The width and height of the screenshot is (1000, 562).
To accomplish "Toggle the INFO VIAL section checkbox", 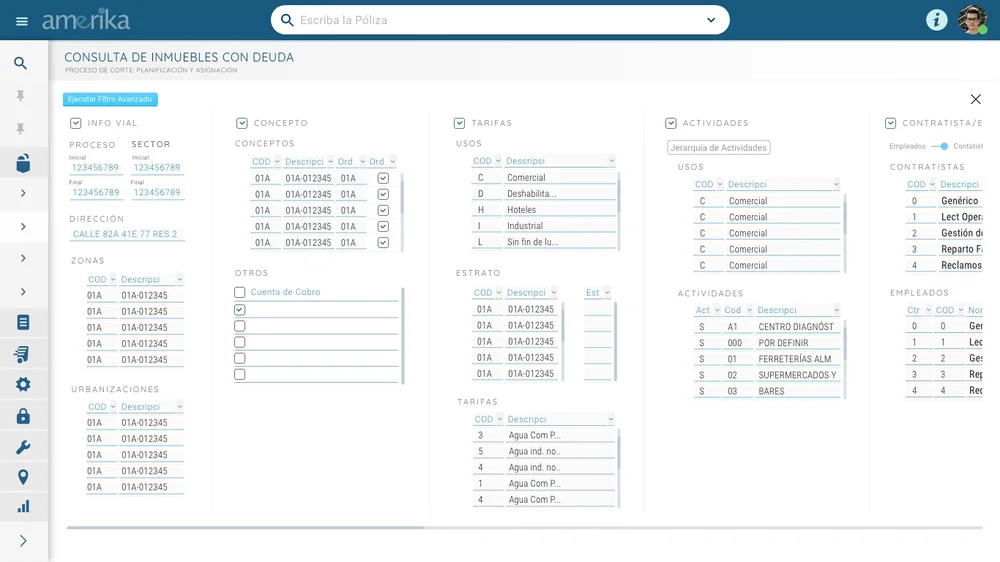I will [x=76, y=123].
